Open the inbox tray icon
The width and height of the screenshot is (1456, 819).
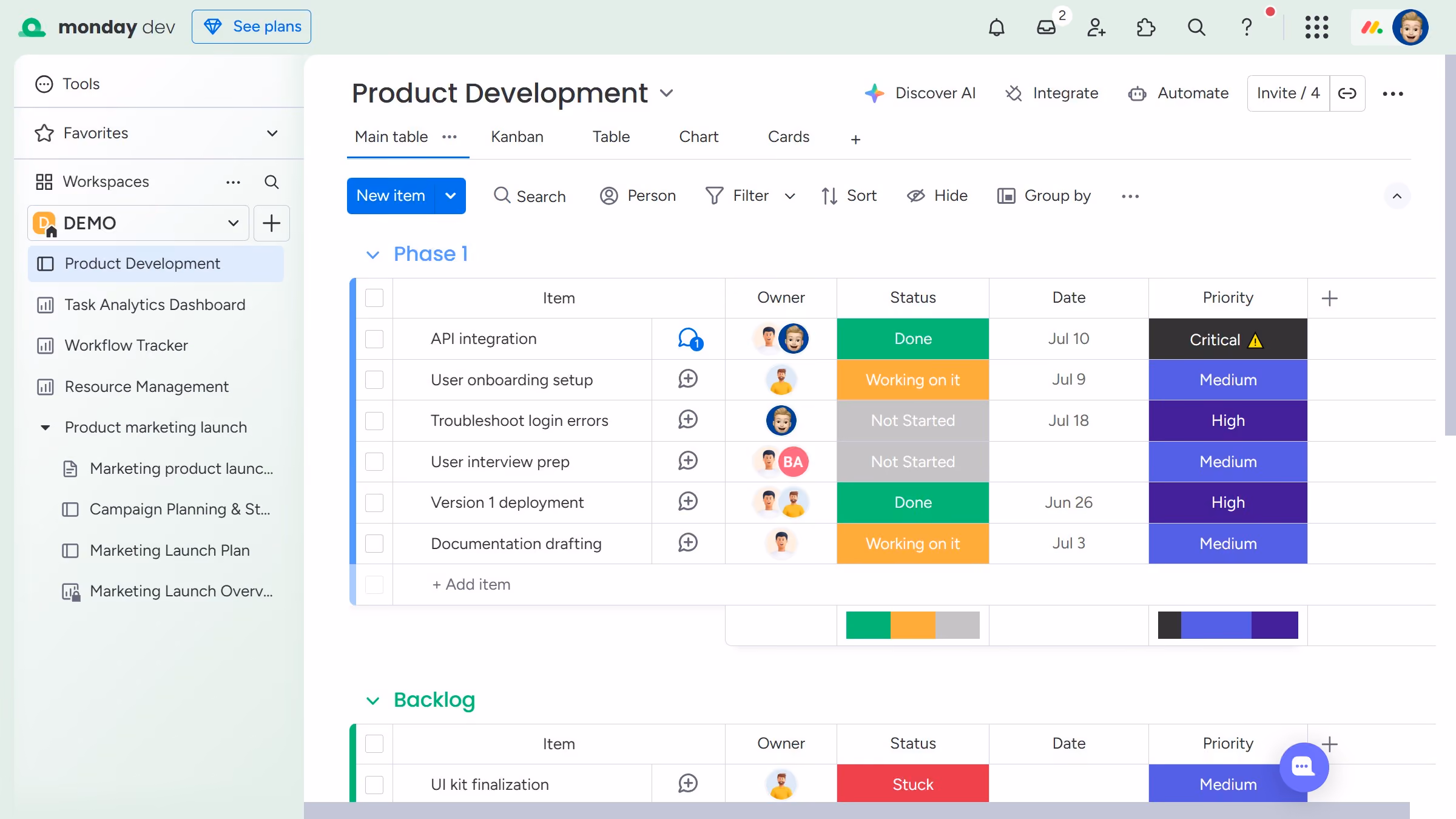1046,27
